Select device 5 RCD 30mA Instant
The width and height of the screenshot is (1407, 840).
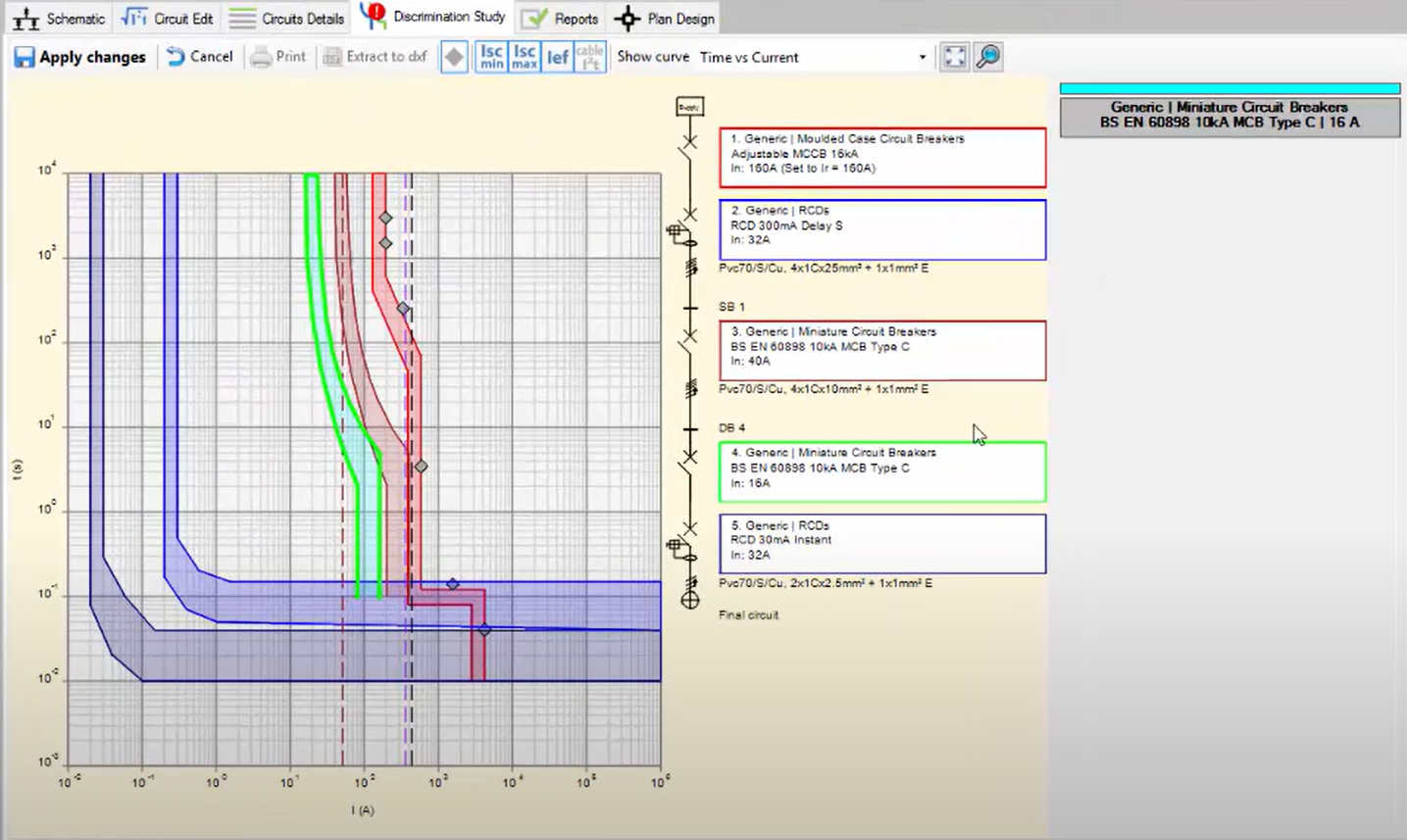tap(882, 544)
